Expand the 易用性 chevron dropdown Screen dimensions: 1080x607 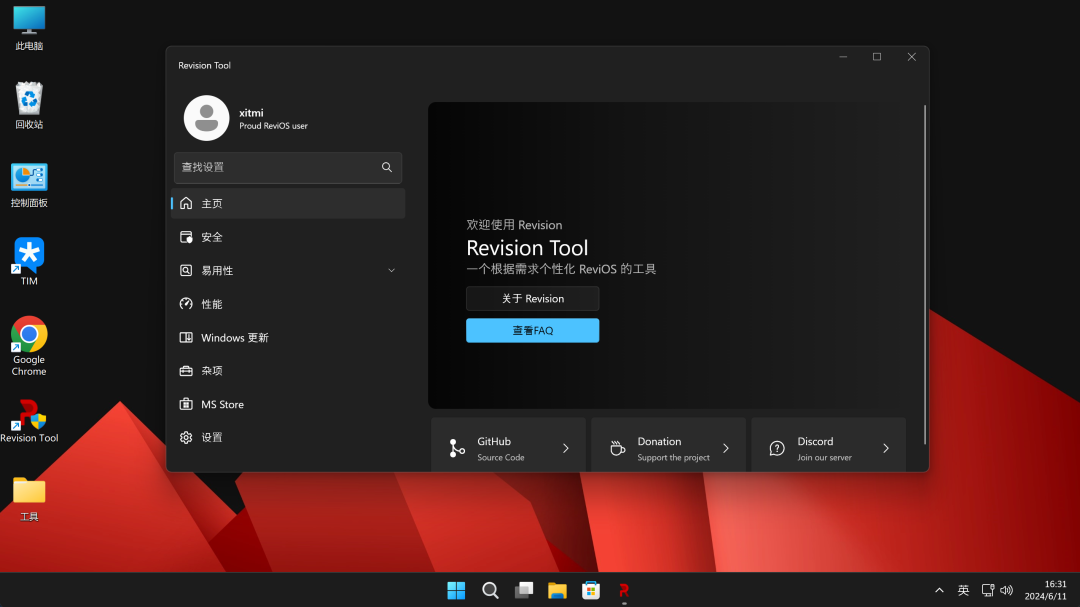[391, 271]
